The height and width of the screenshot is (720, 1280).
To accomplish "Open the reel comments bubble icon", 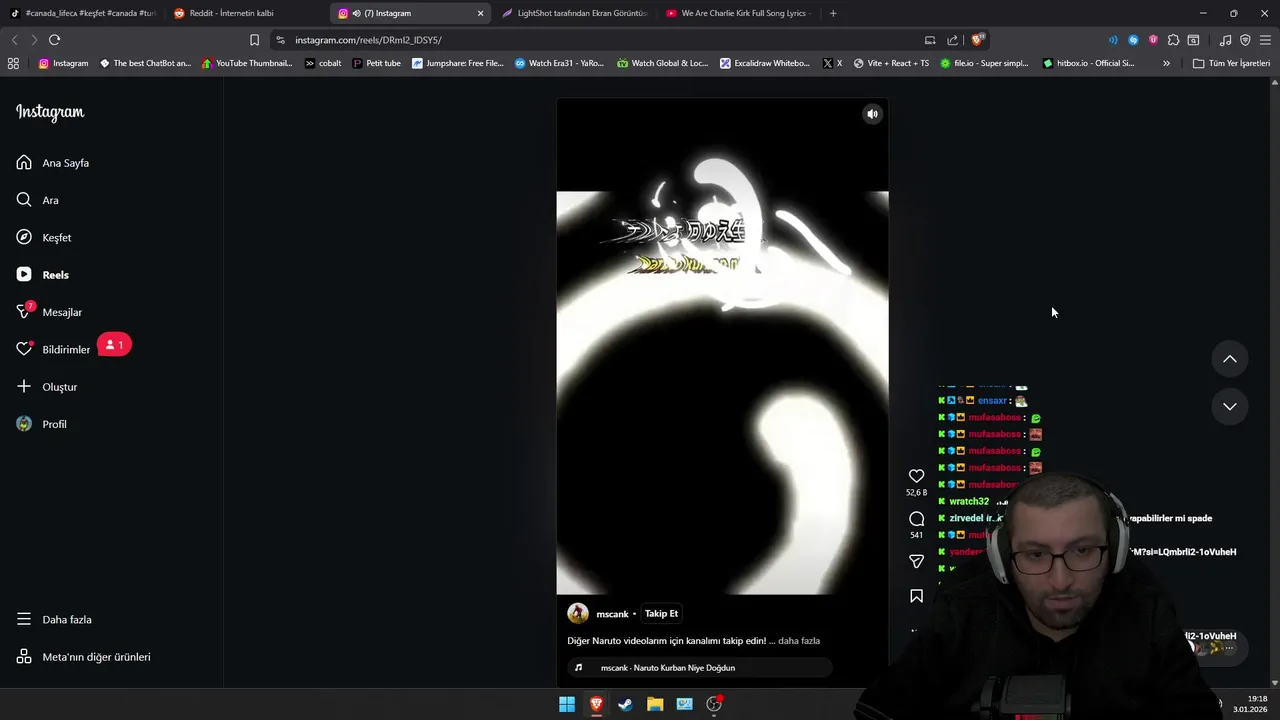I will [x=916, y=519].
